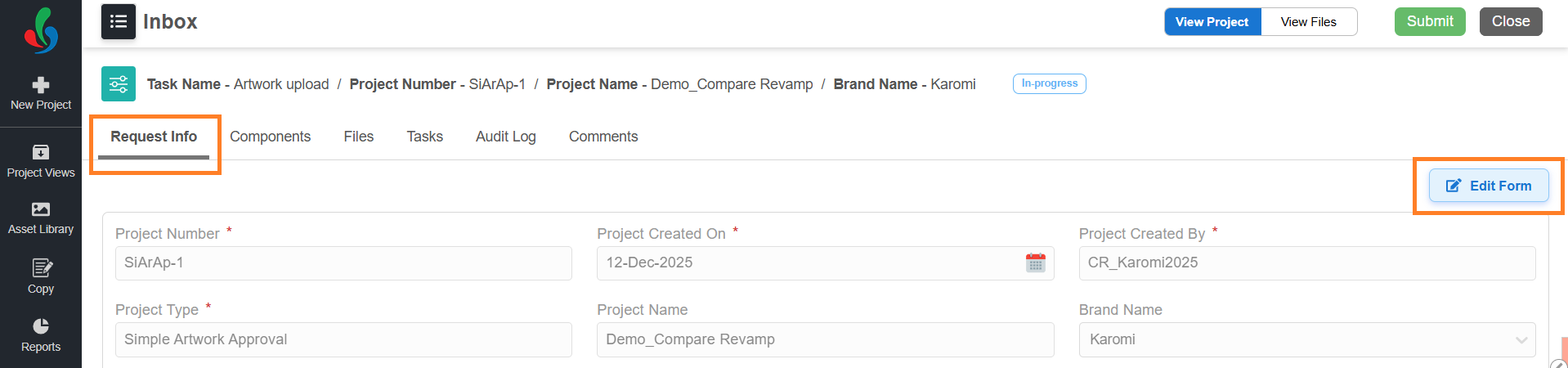
Task: Open the Asset Library
Action: tap(41, 218)
